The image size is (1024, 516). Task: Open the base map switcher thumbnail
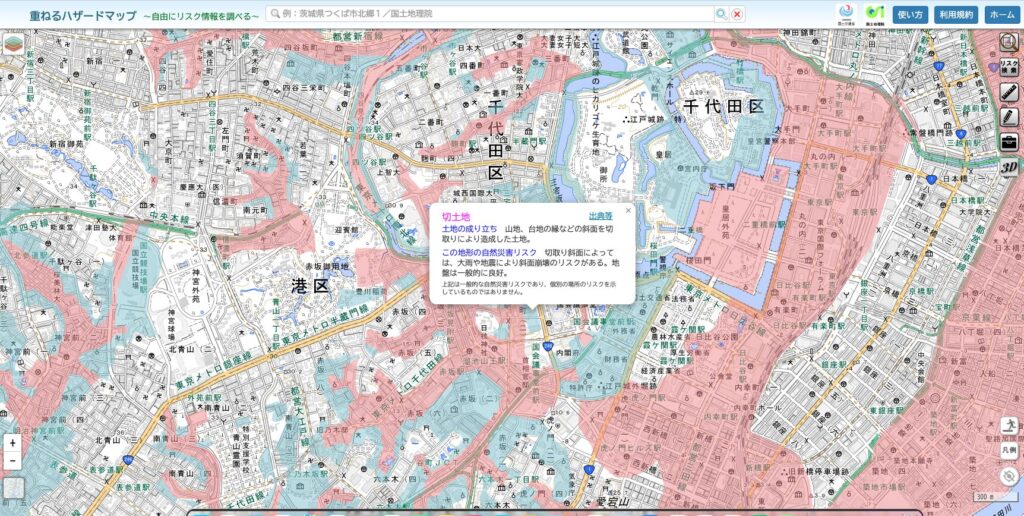click(x=13, y=489)
